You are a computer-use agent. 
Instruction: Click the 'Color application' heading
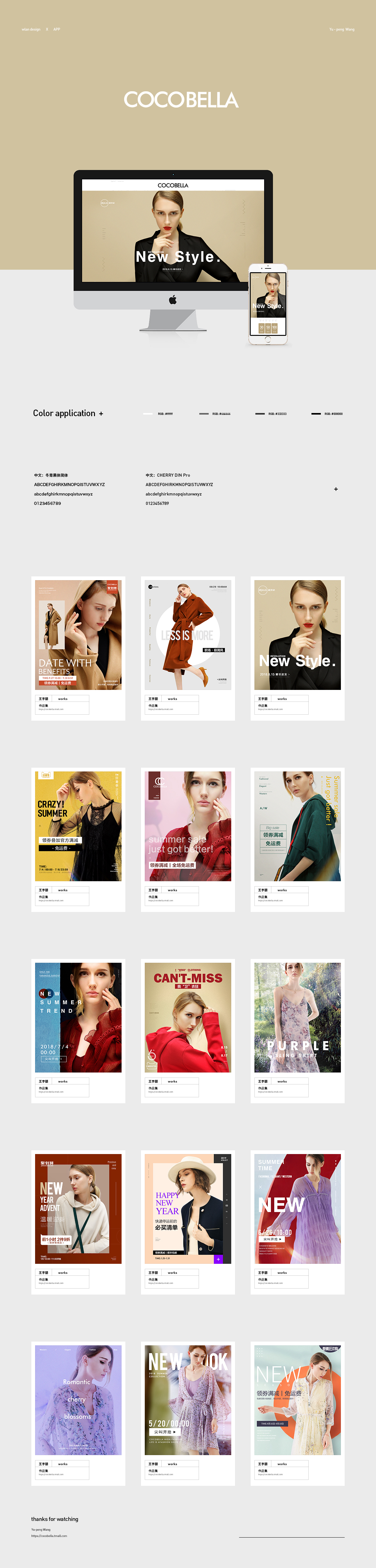pyautogui.click(x=64, y=413)
